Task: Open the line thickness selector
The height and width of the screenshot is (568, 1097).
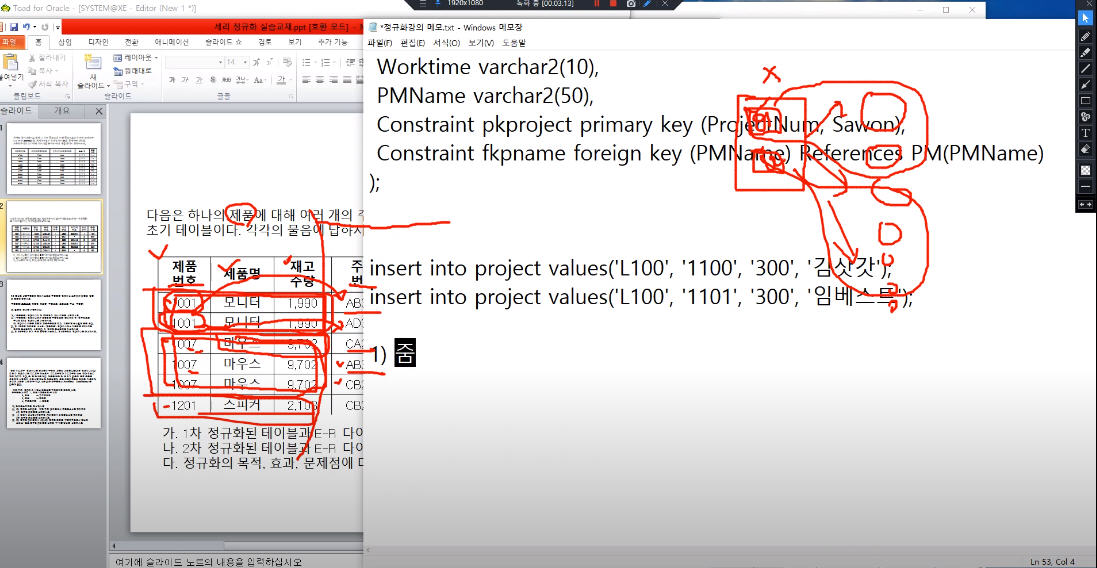Action: point(1086,187)
